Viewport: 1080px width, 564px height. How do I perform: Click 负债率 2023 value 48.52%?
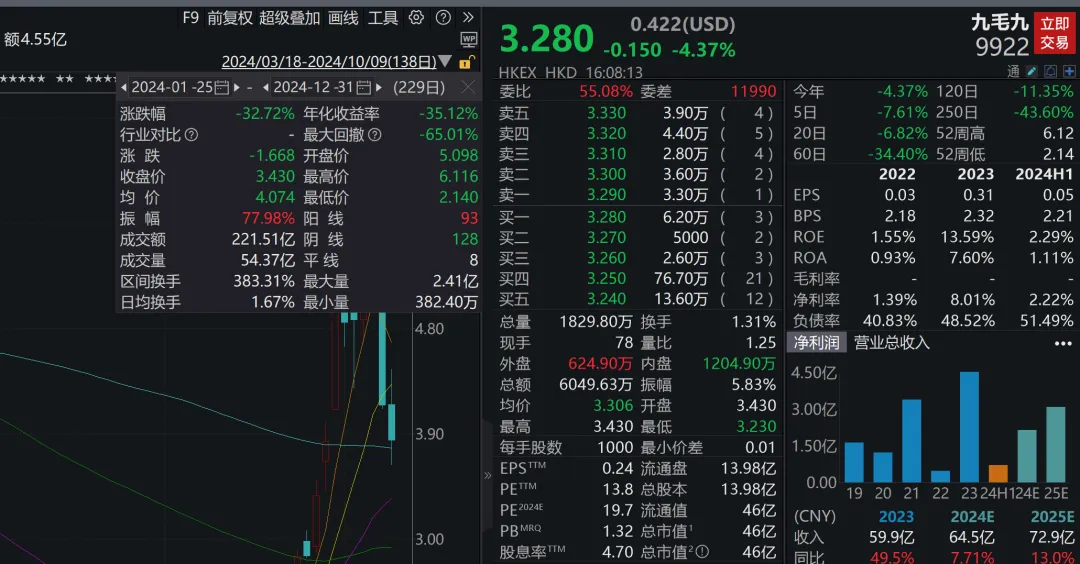[967, 320]
